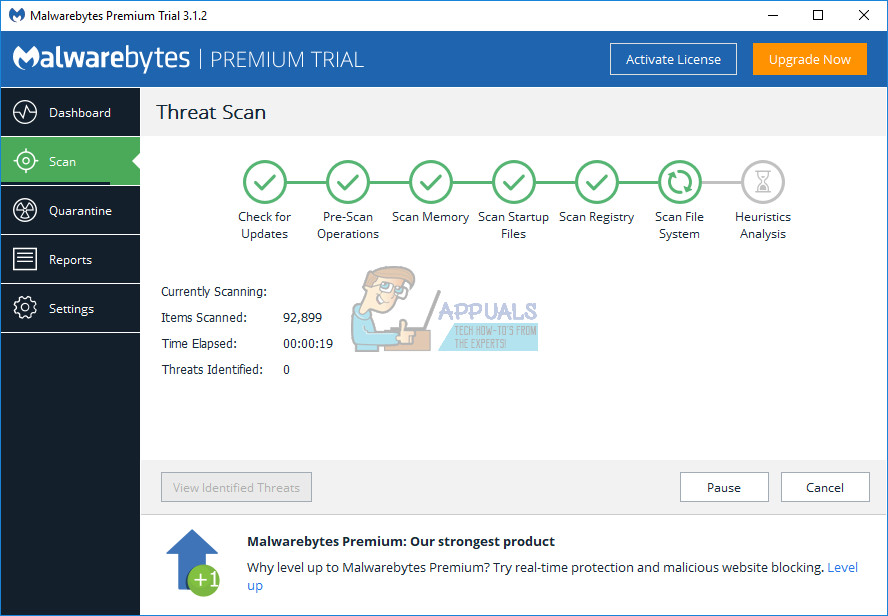Click the Scan crosshair icon in sidebar
This screenshot has width=888, height=616.
[25, 161]
